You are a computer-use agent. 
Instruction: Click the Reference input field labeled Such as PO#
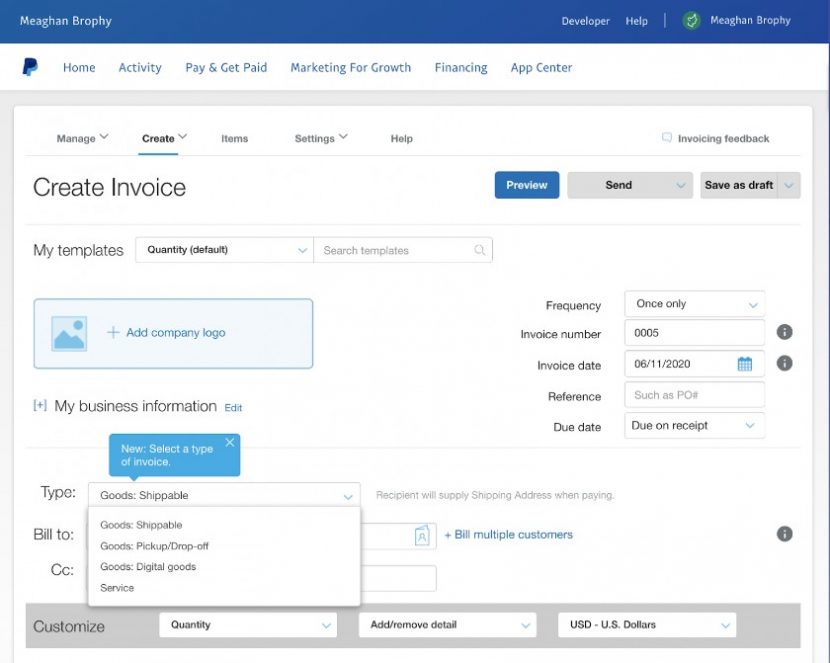694,394
